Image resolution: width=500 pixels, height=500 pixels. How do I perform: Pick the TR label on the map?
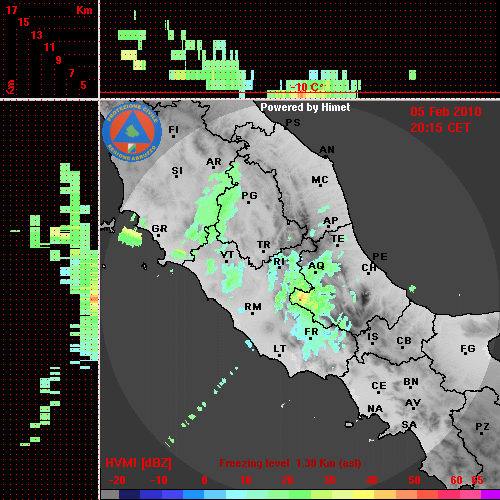click(264, 245)
